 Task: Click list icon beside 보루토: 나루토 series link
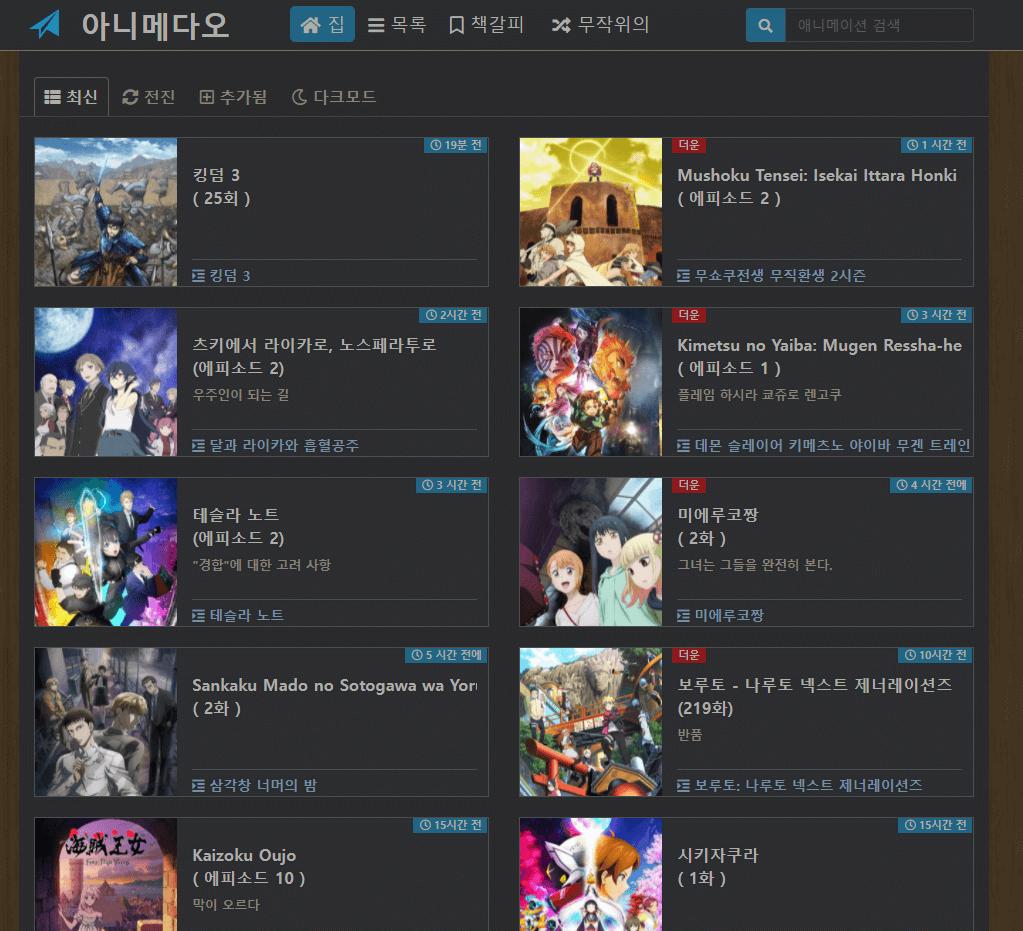683,786
